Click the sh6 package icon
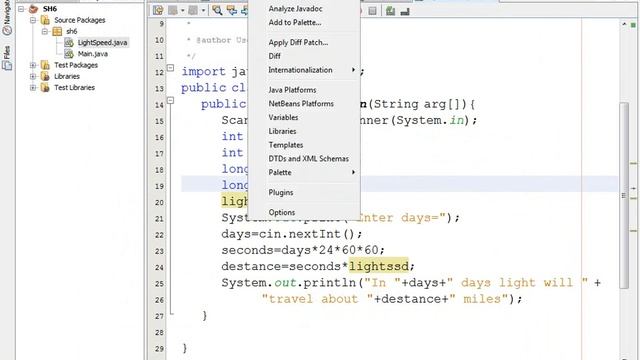640x360 pixels. [x=57, y=31]
